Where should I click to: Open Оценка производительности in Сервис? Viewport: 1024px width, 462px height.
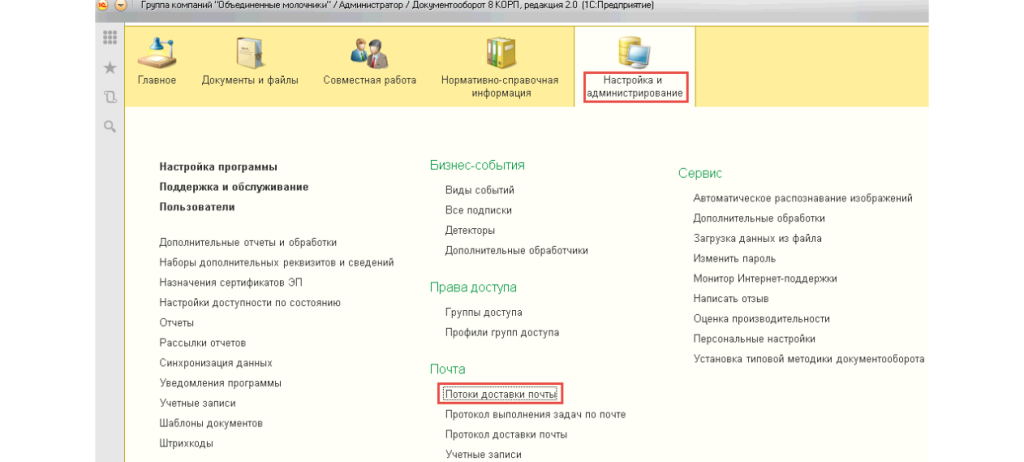tap(761, 319)
